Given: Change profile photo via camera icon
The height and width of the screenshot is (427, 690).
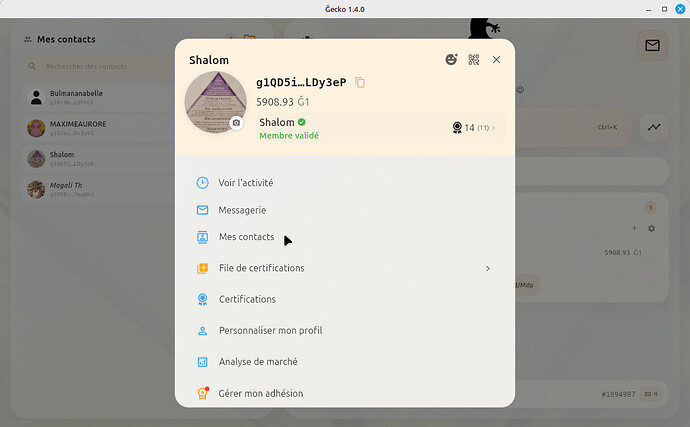Looking at the screenshot, I should pyautogui.click(x=236, y=122).
